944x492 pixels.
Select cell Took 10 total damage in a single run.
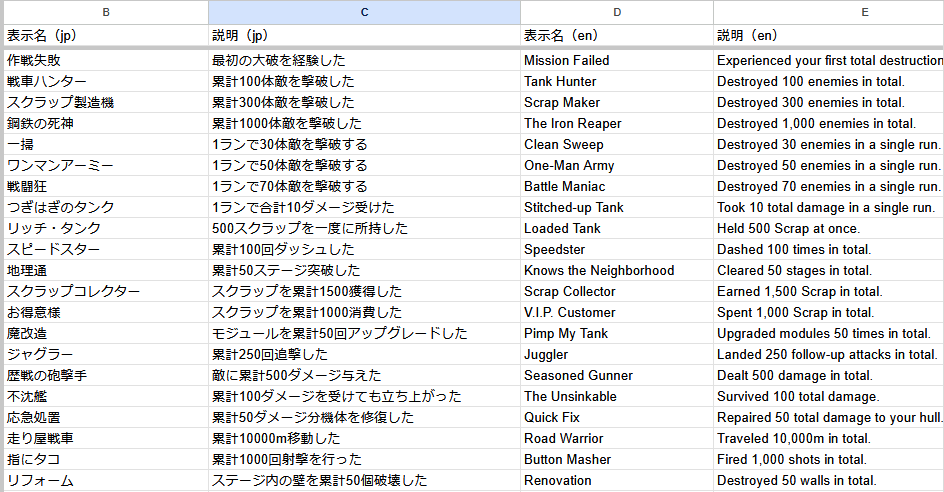(829, 208)
